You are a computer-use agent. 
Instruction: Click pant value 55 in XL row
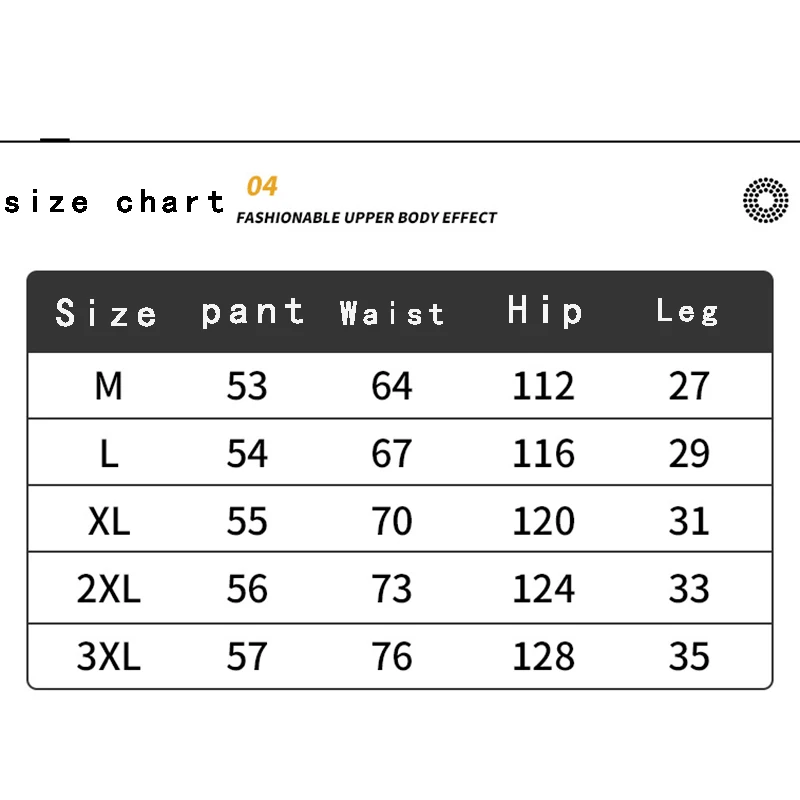247,521
